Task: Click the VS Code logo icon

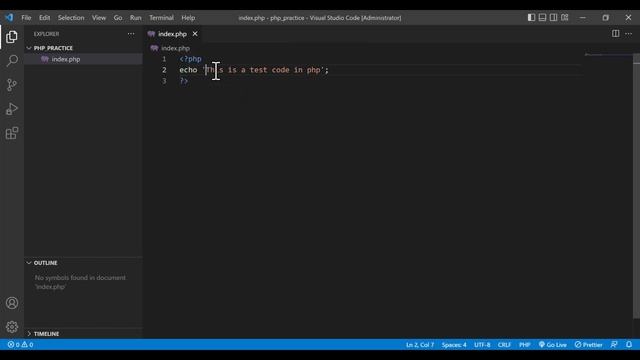Action: (9, 18)
